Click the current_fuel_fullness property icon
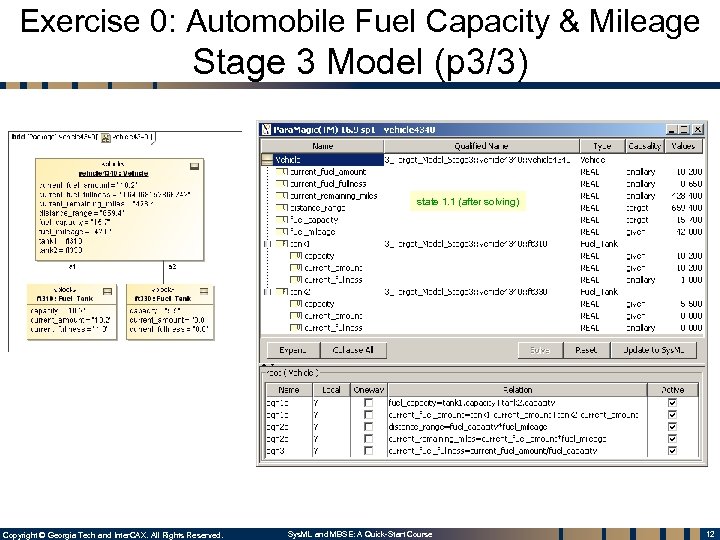The width and height of the screenshot is (720, 540). click(282, 184)
